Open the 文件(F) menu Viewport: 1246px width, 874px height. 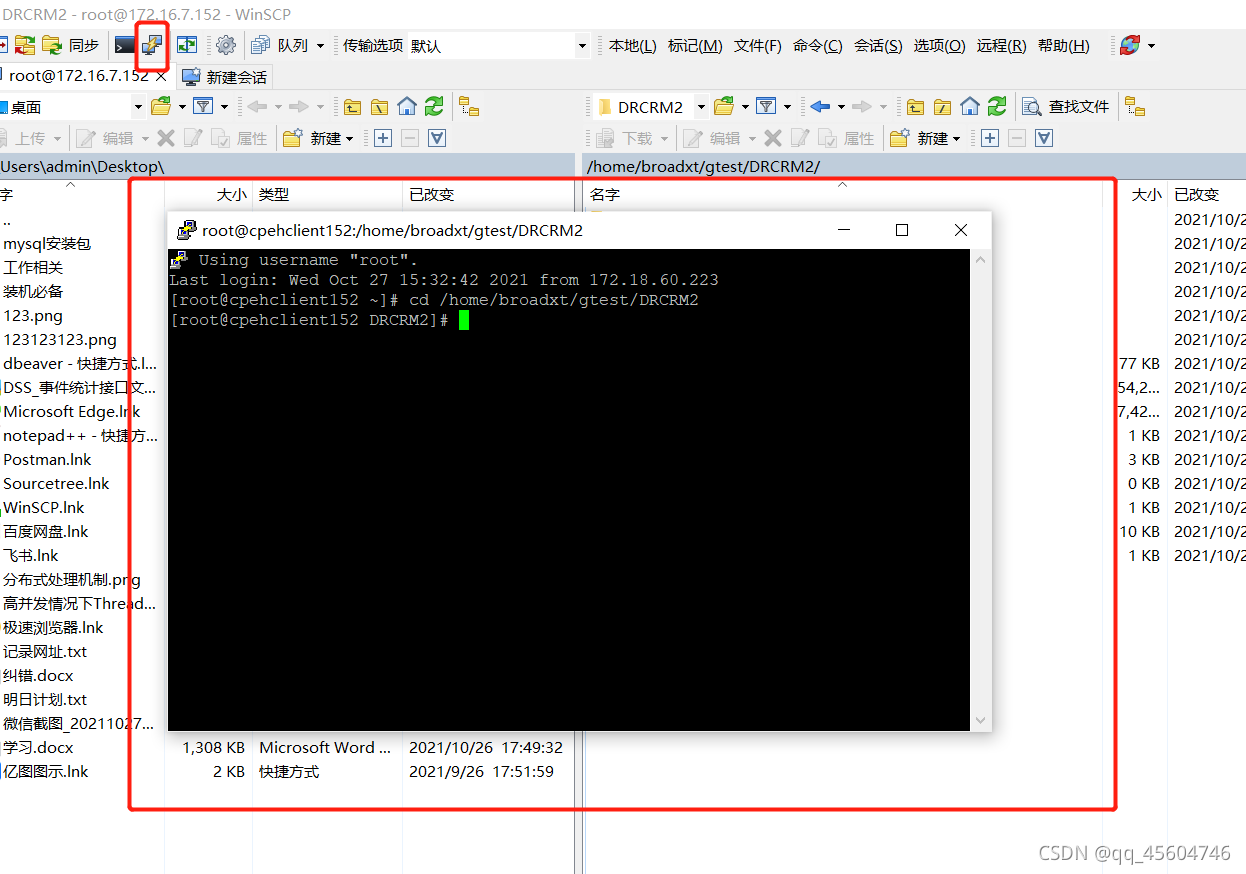point(757,45)
